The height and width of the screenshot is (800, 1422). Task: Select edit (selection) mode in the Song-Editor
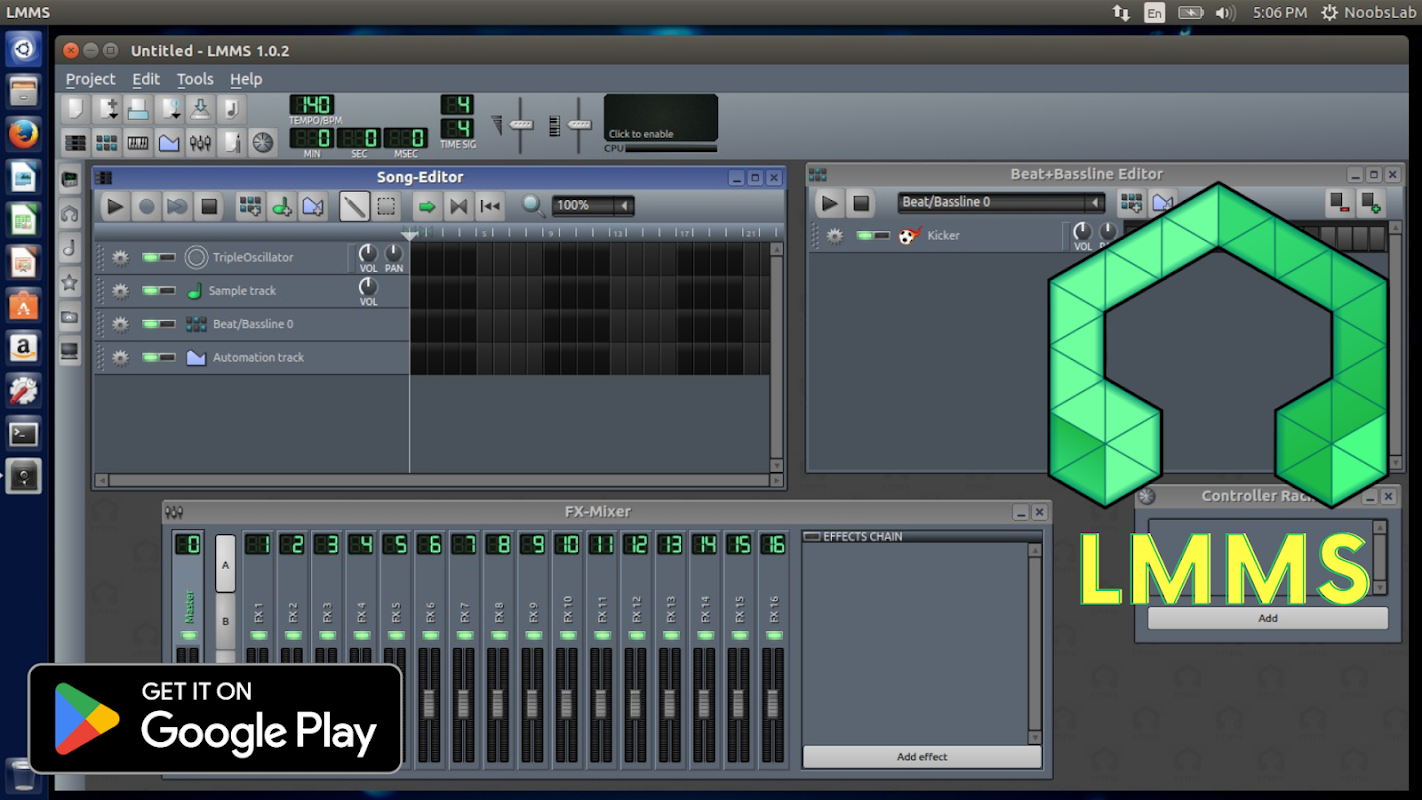pos(387,207)
